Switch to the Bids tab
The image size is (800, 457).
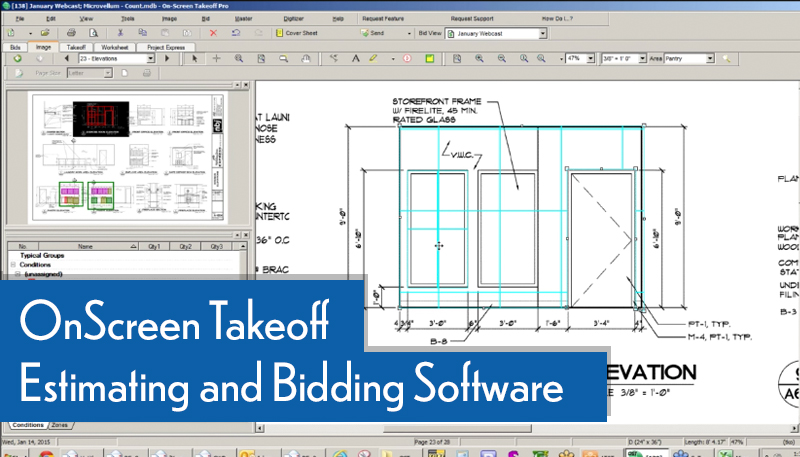[x=15, y=47]
